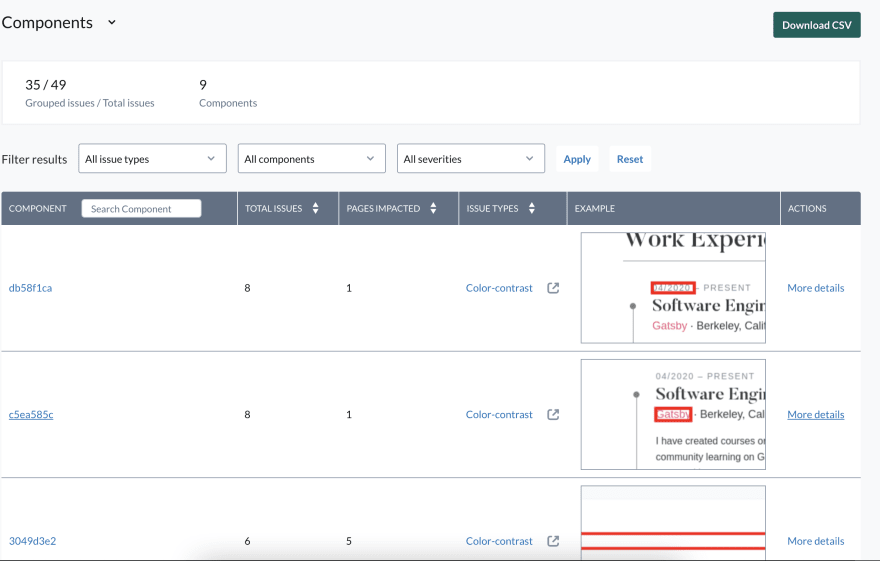Open Color-contrast link in c5ea585c row
The width and height of the screenshot is (880, 561).
[499, 415]
